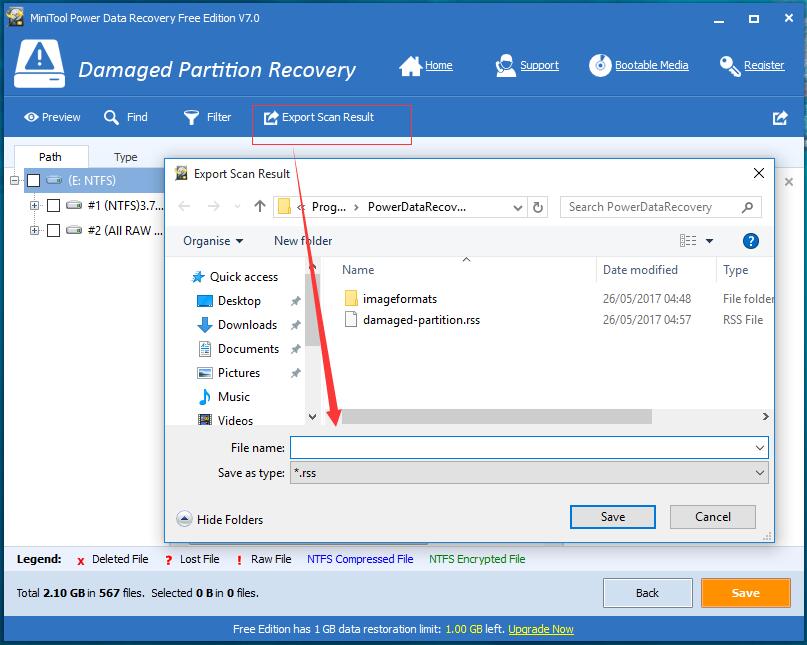807x645 pixels.
Task: Cancel the Export Scan Result dialog
Action: coord(712,517)
